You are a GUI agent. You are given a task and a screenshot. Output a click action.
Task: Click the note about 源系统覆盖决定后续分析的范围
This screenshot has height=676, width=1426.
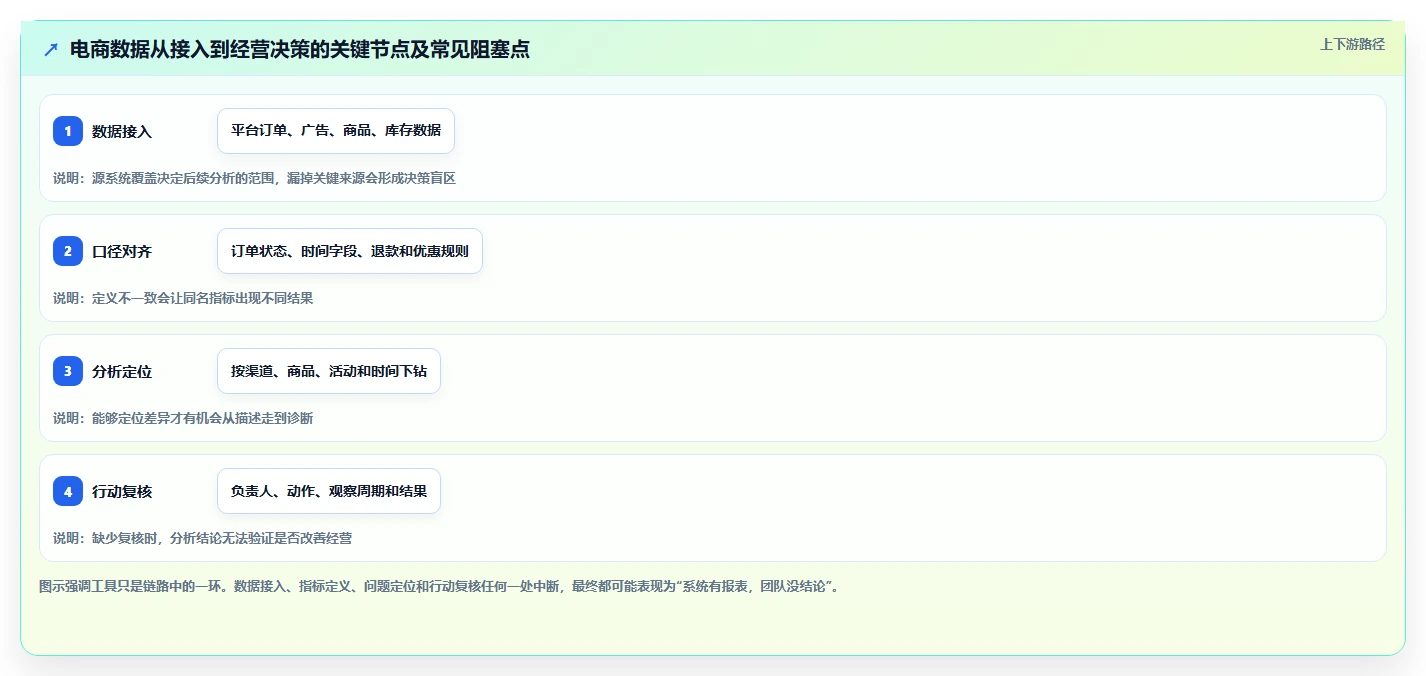coord(254,178)
